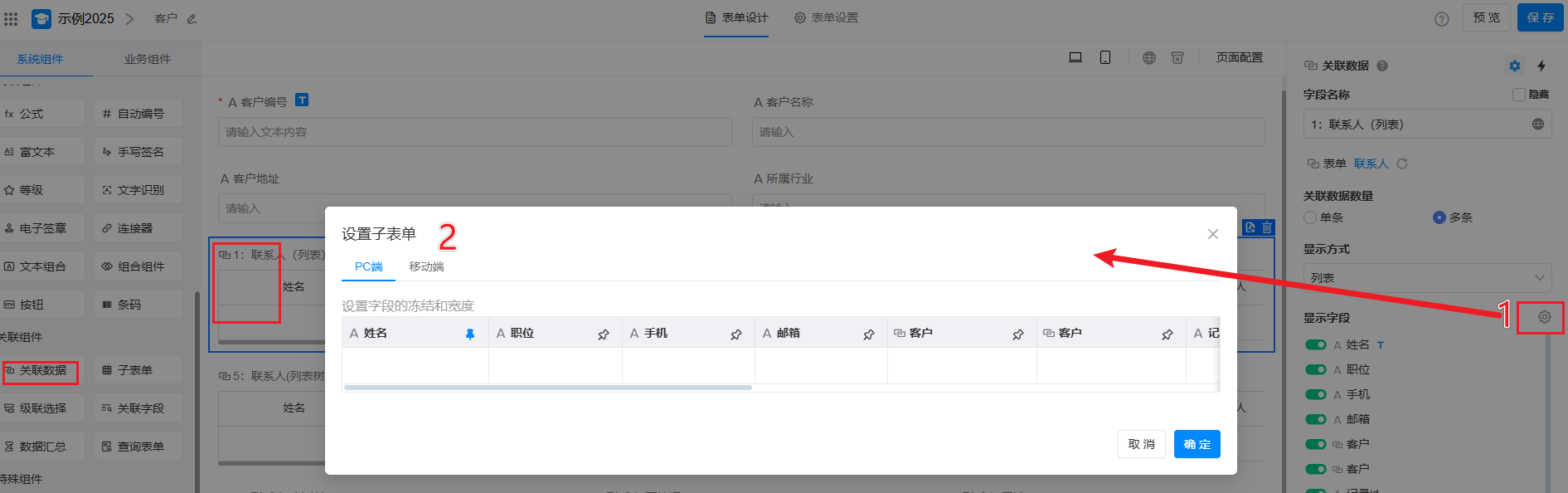This screenshot has height=493, width=1568.
Task: Click the dialog horizontal scrollbar
Action: click(x=547, y=388)
